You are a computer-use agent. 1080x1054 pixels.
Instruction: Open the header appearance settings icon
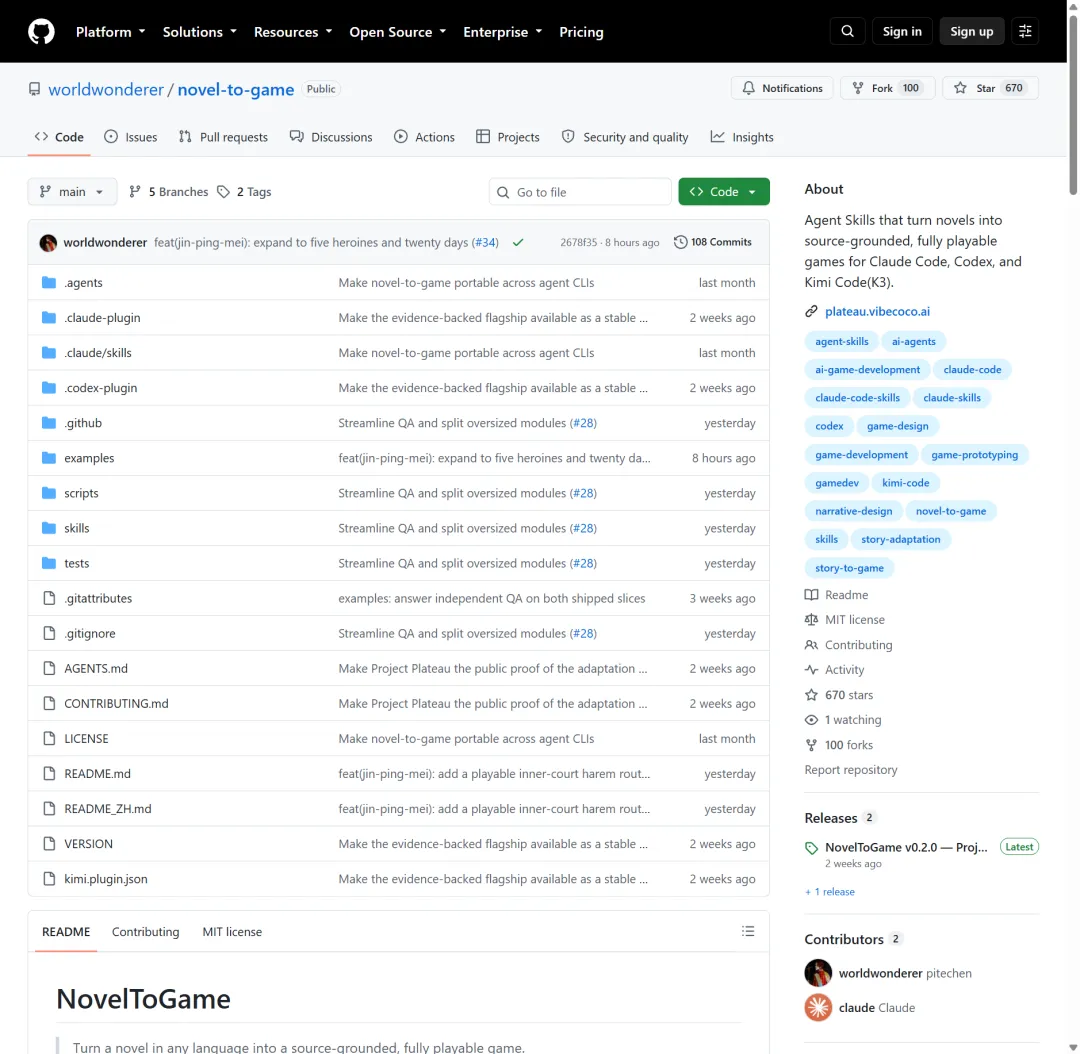[1025, 31]
